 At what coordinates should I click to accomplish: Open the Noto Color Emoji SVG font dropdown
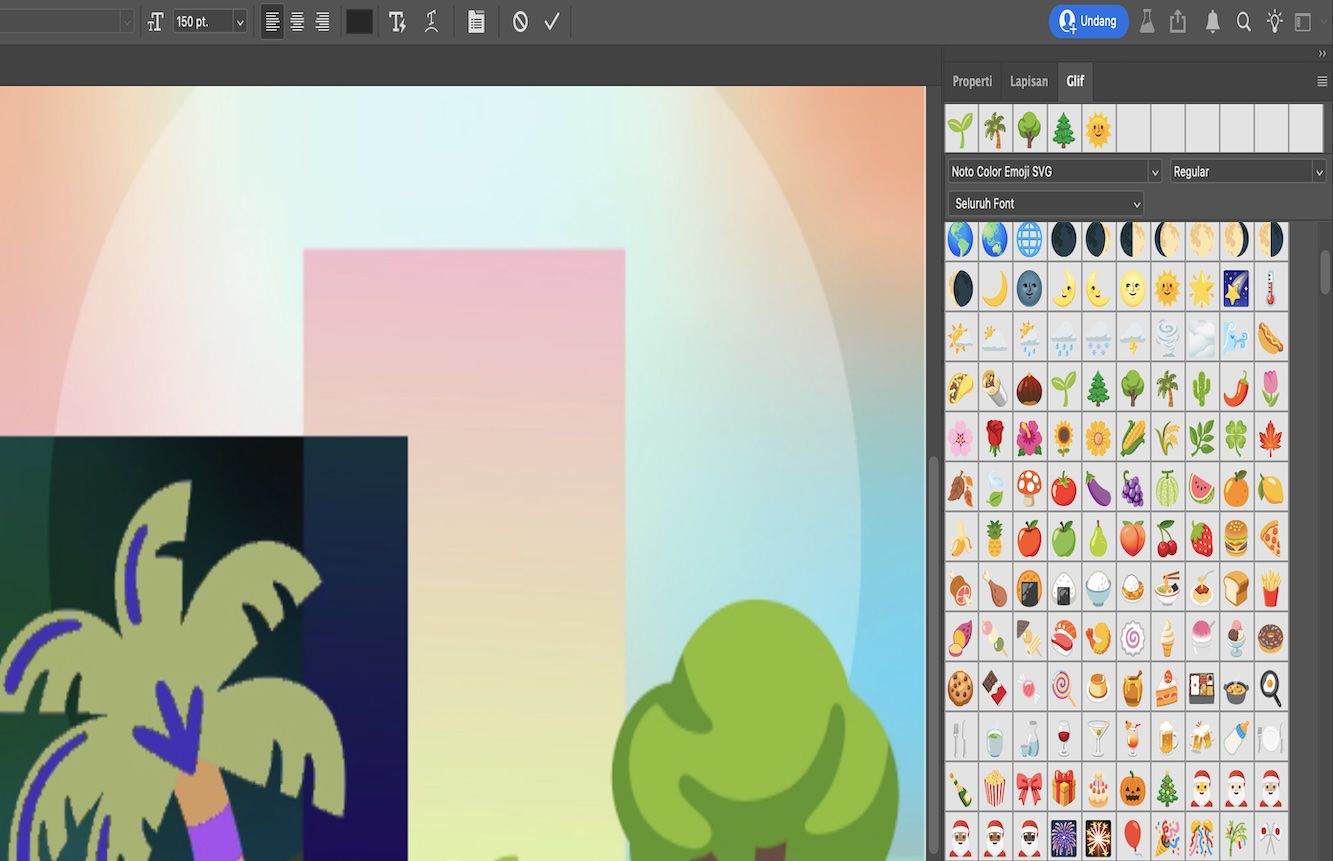pos(1050,171)
